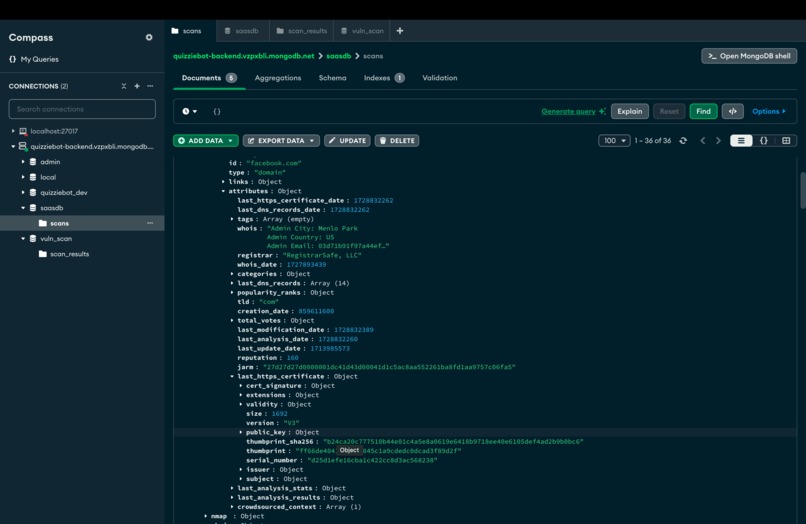The height and width of the screenshot is (524, 806).
Task: Click saasdb breadcrumb link
Action: click(339, 56)
